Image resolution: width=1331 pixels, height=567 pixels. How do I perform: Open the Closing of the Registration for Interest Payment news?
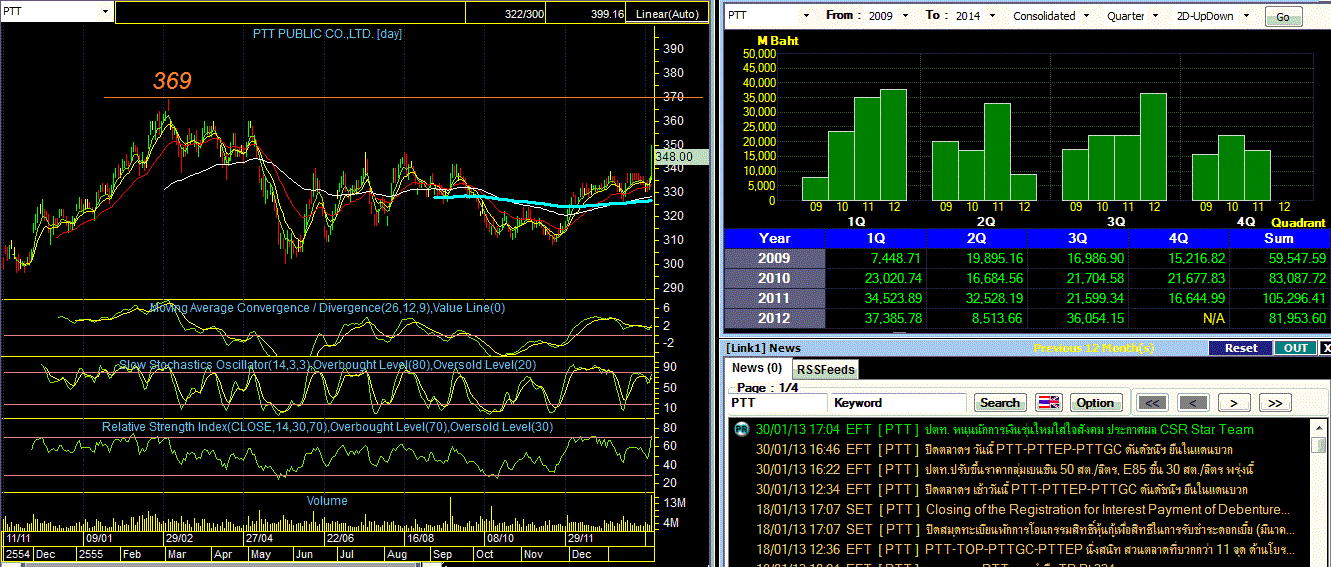coord(1108,509)
